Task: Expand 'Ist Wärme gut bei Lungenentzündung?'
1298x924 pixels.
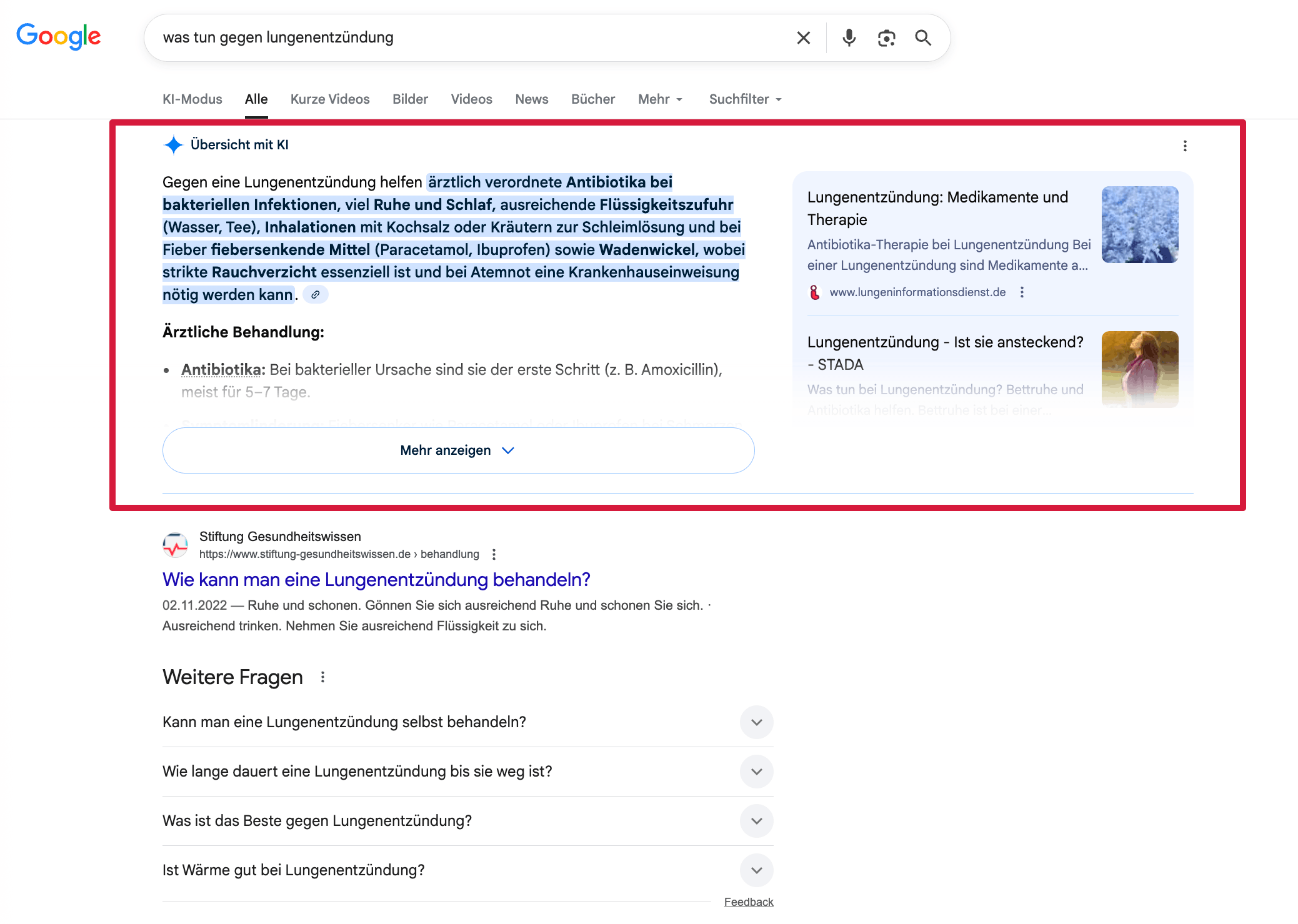Action: pos(756,870)
